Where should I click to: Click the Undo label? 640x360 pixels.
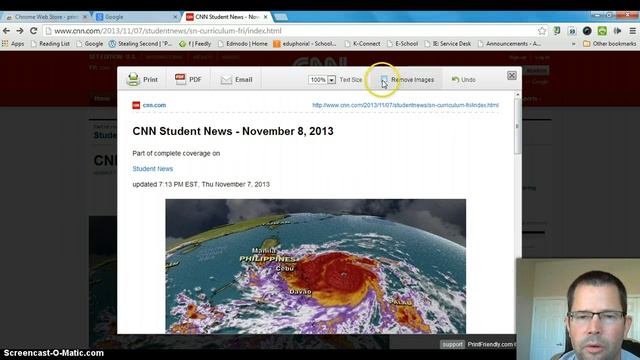point(468,80)
